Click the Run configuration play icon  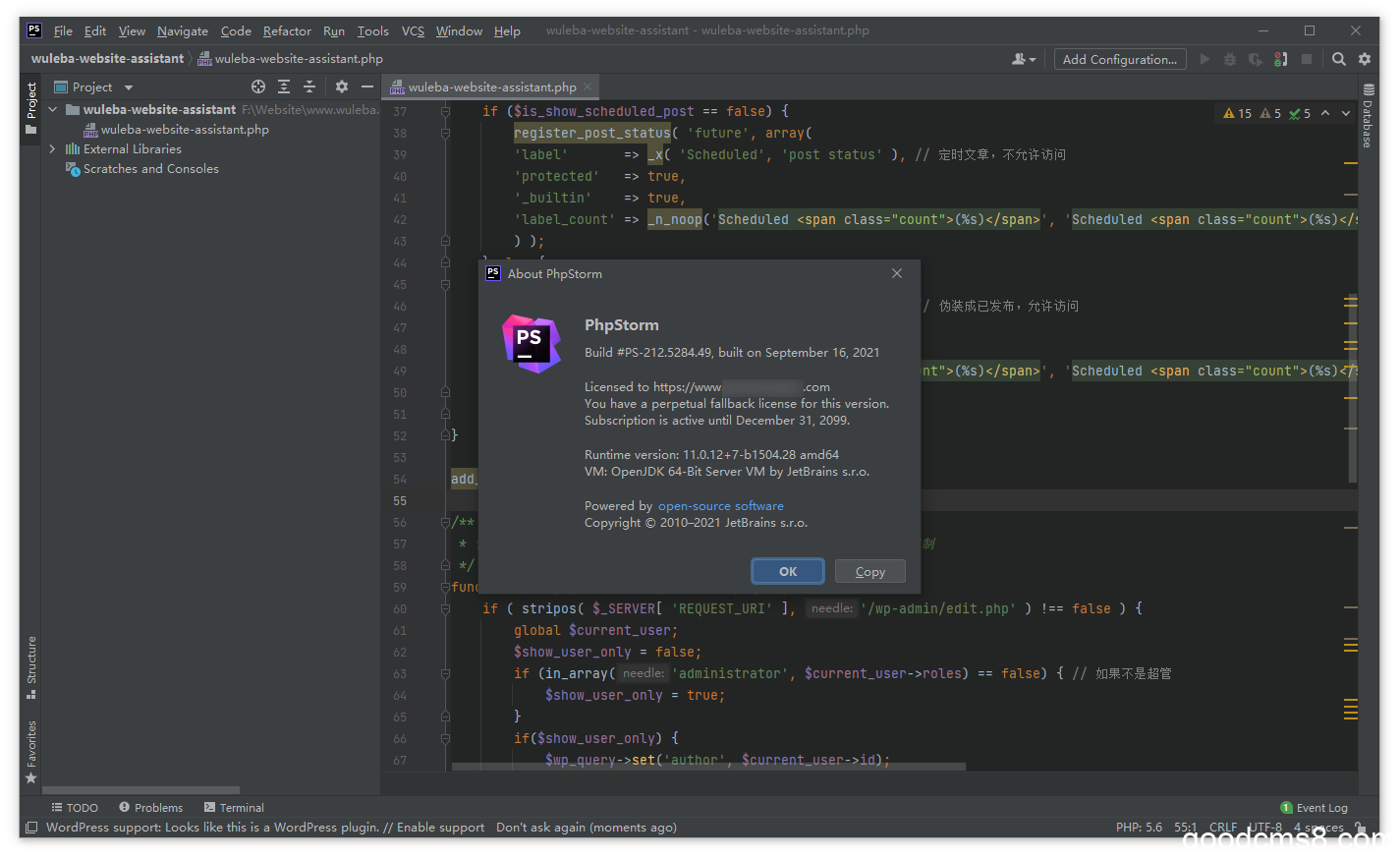click(1204, 59)
